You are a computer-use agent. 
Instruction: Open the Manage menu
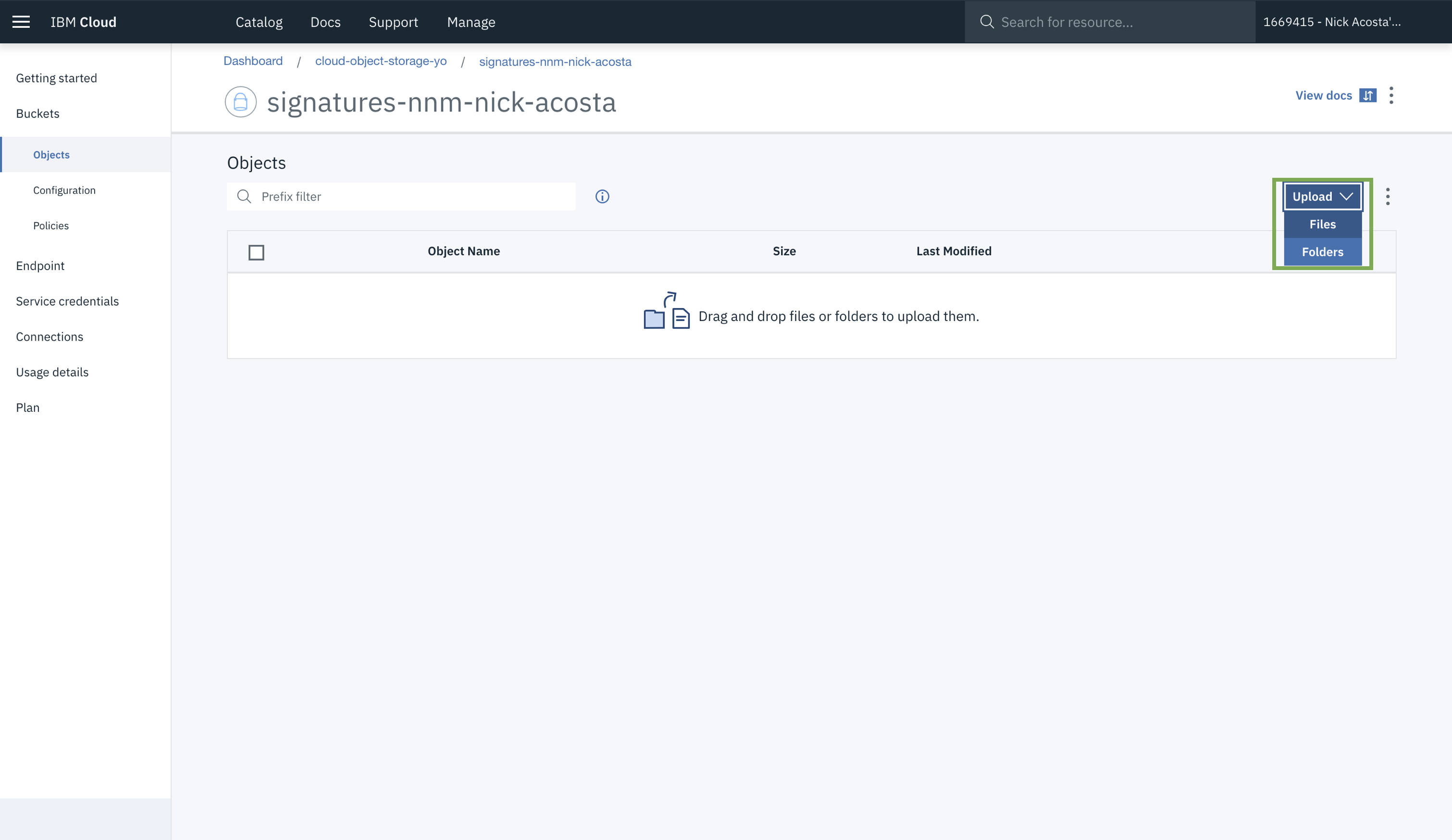click(472, 22)
